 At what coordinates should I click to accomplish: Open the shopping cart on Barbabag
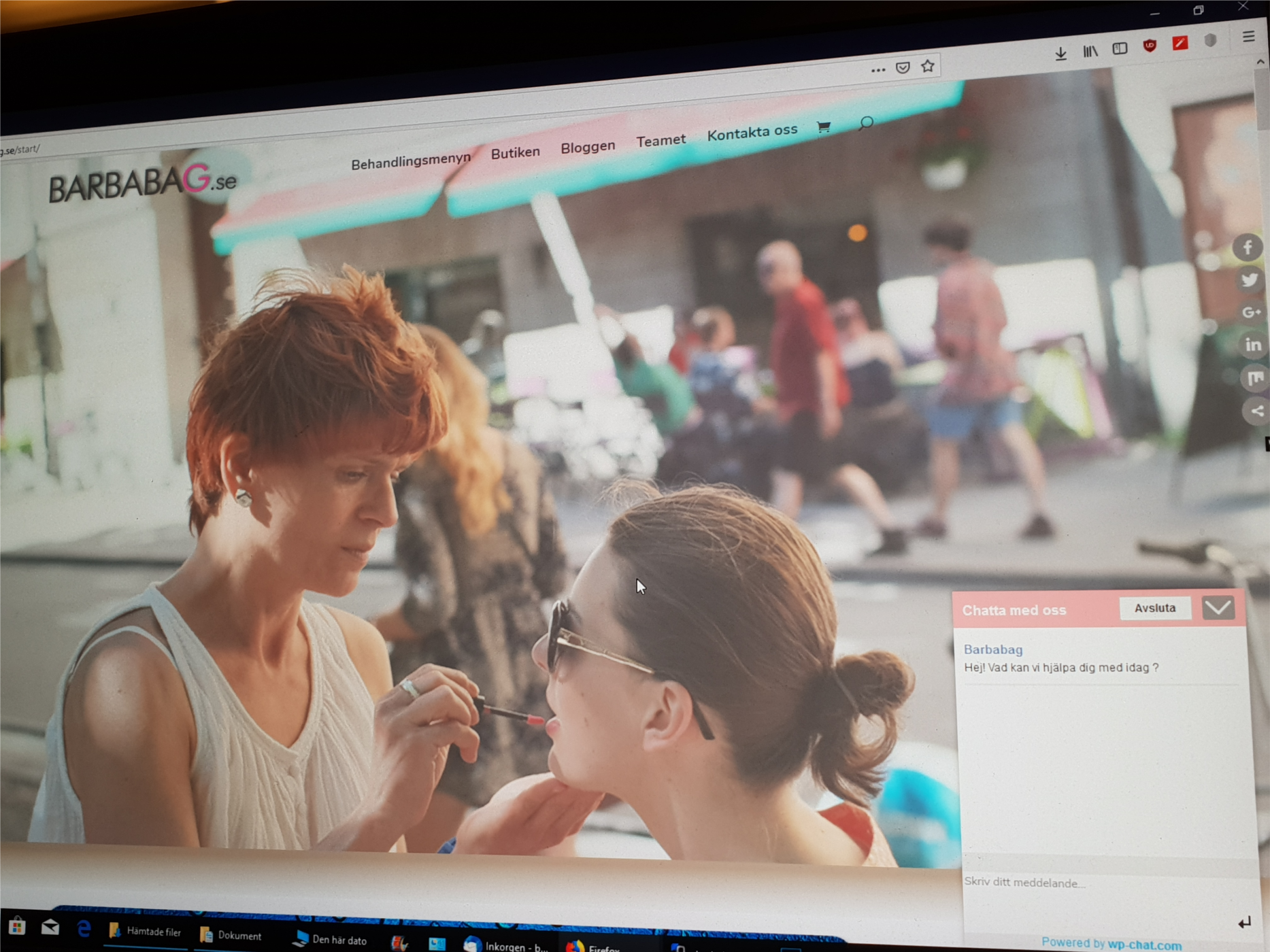click(x=823, y=126)
